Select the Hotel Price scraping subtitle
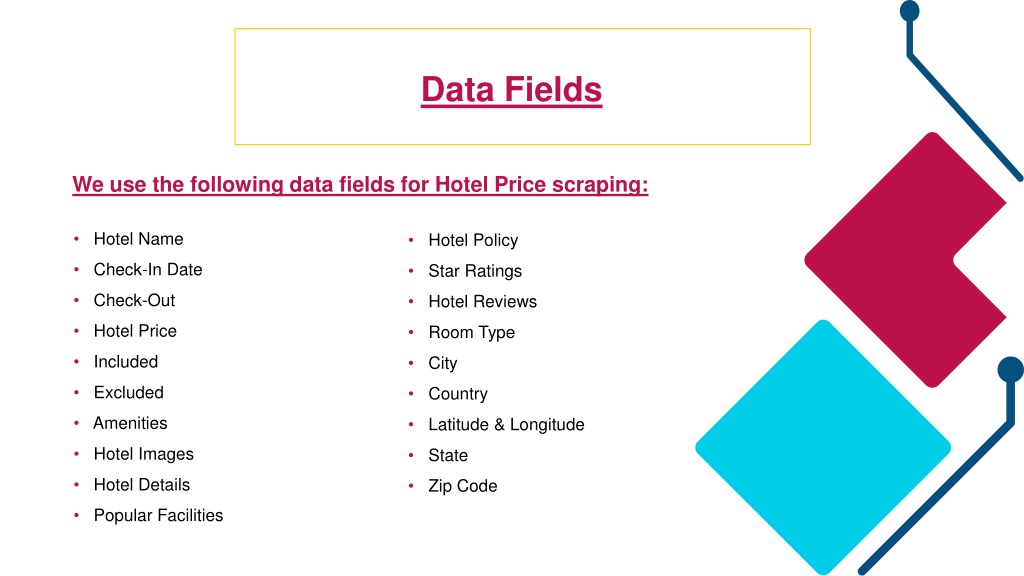 coord(360,184)
